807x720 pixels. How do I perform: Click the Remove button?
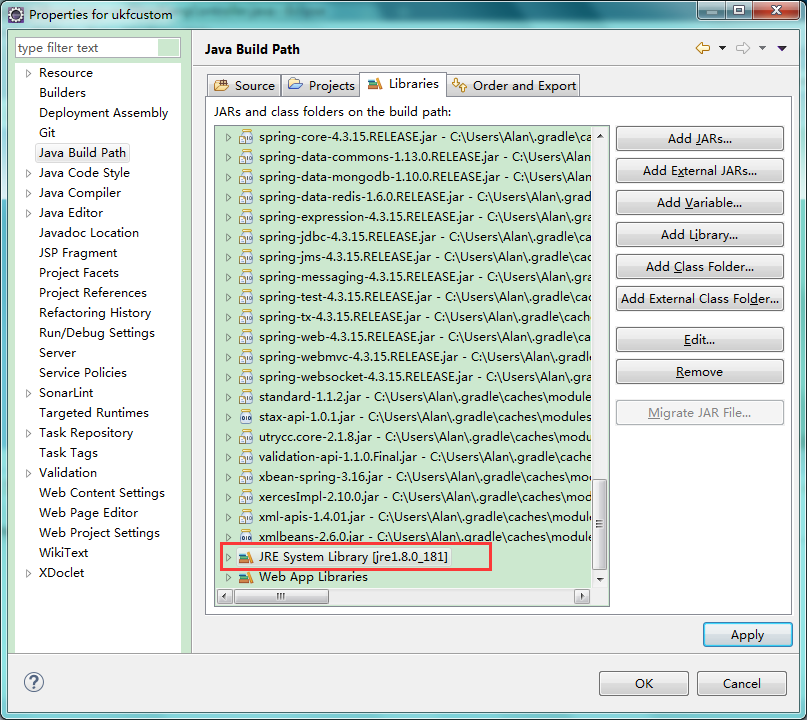699,372
